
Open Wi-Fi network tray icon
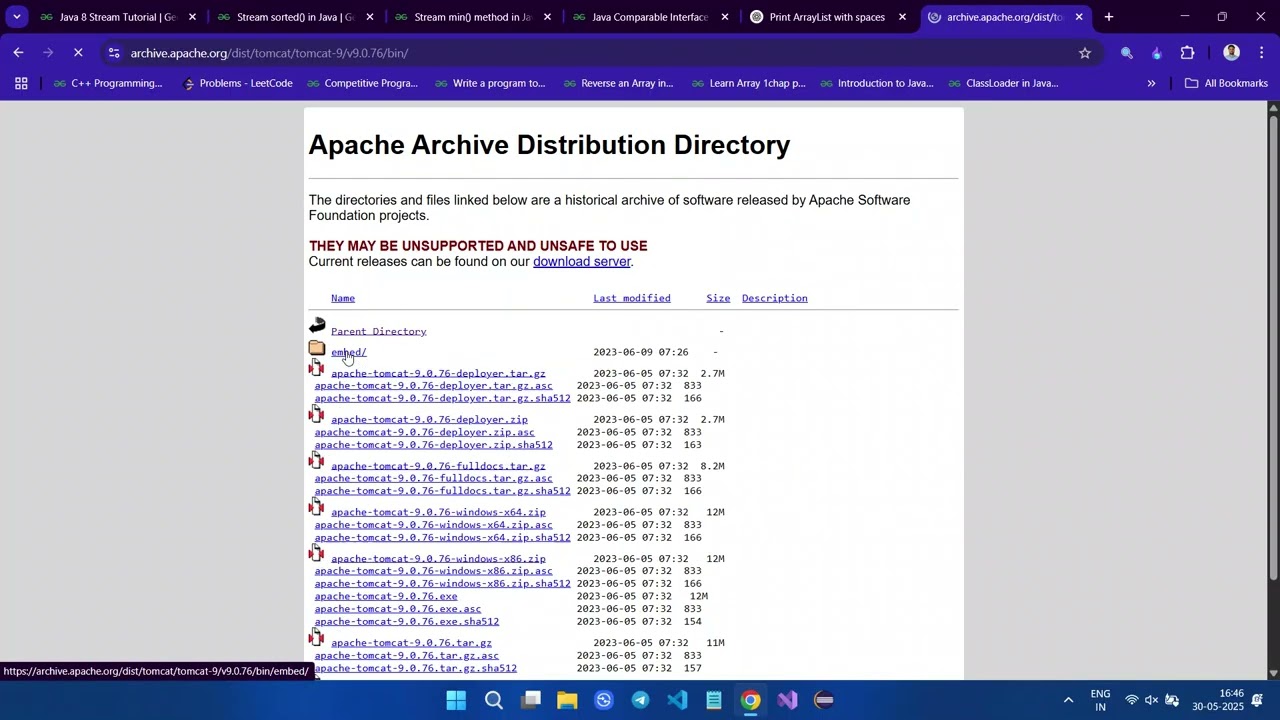click(x=1132, y=700)
